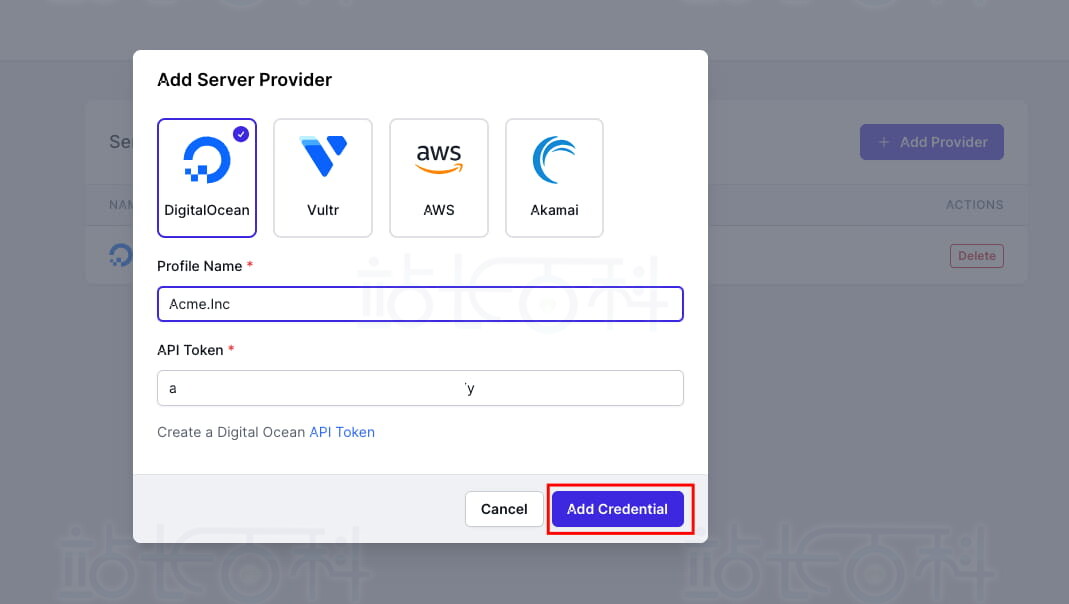This screenshot has height=604, width=1069.
Task: Click the ACTIONS column header
Action: [x=974, y=205]
